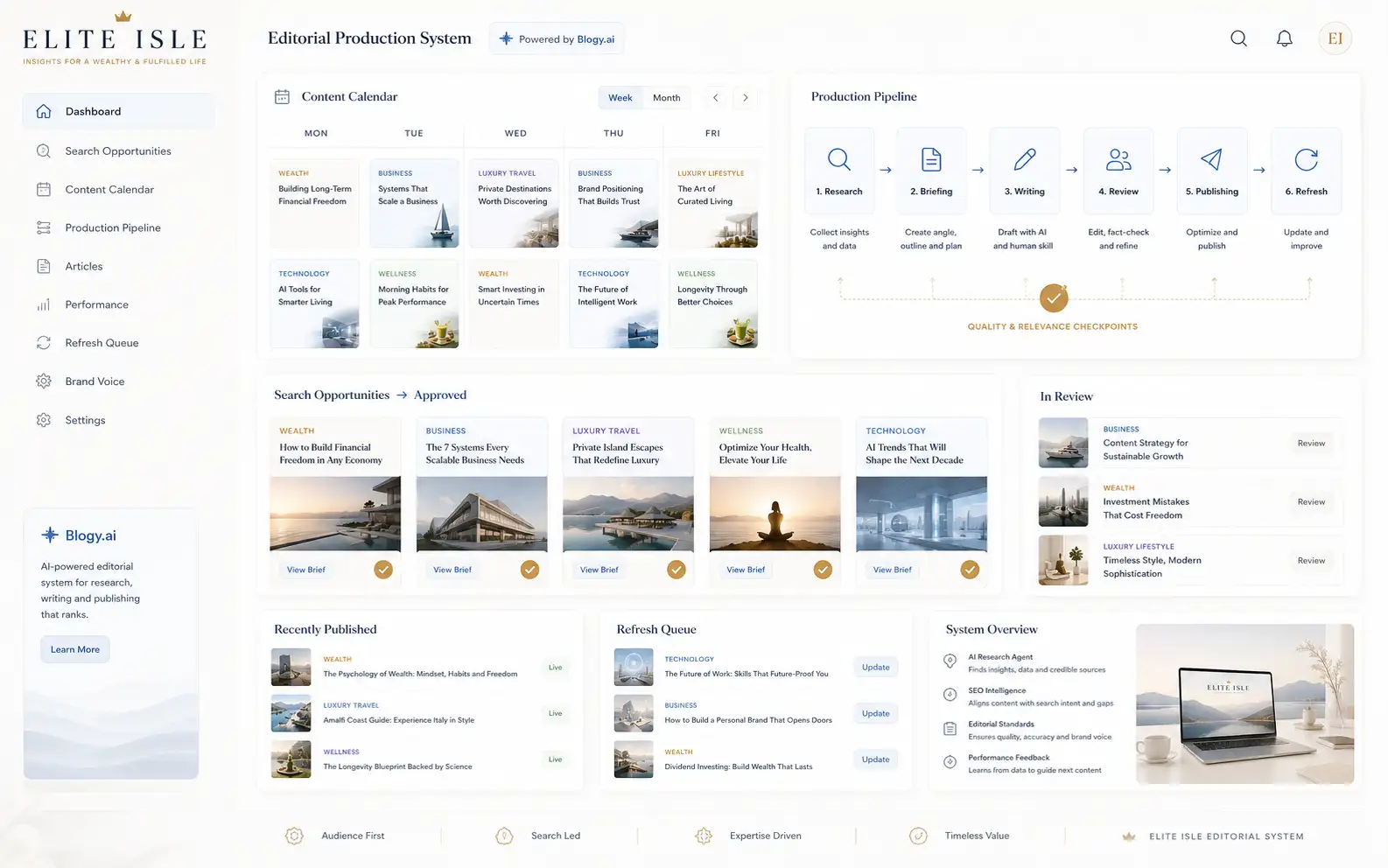This screenshot has width=1388, height=868.
Task: Click the SEO Intelligence icon
Action: 950,695
